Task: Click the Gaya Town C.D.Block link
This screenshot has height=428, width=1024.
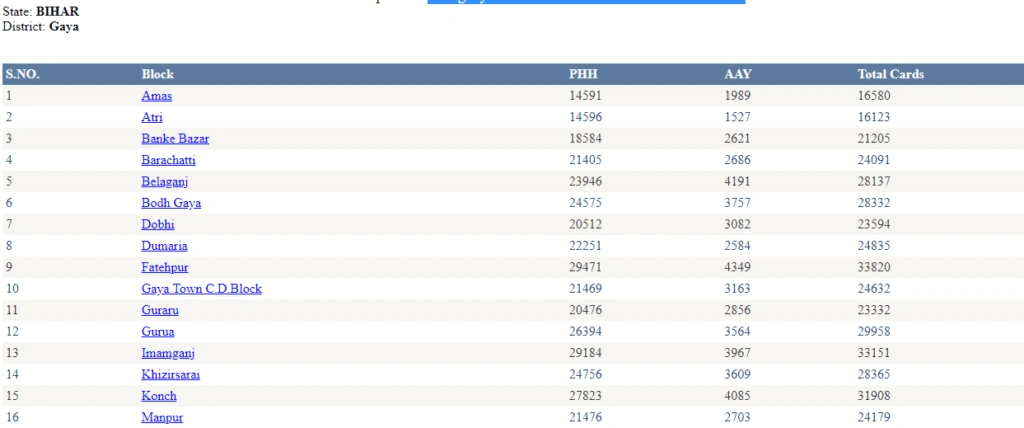Action: tap(201, 289)
